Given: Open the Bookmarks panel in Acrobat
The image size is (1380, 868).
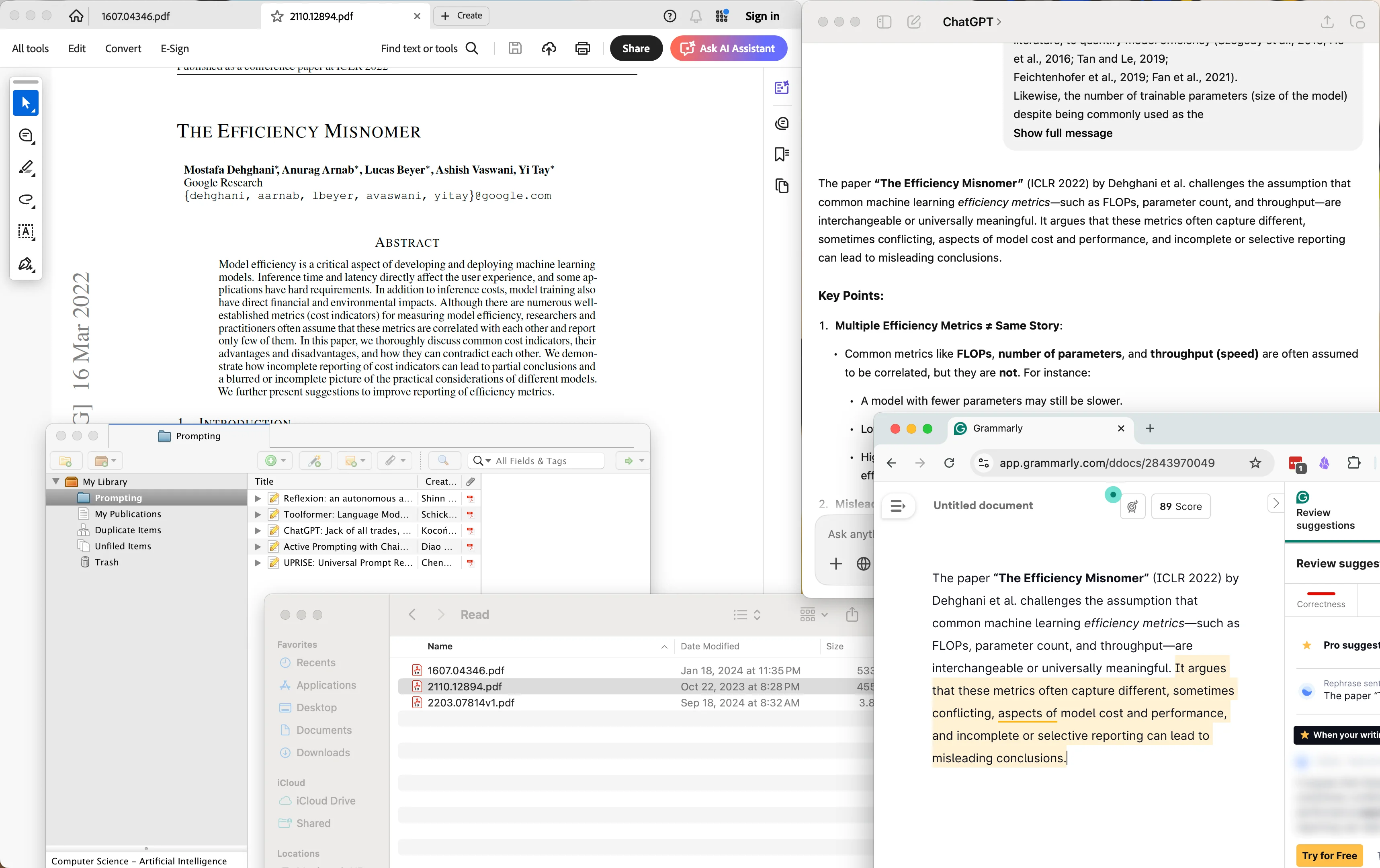Looking at the screenshot, I should tap(780, 154).
